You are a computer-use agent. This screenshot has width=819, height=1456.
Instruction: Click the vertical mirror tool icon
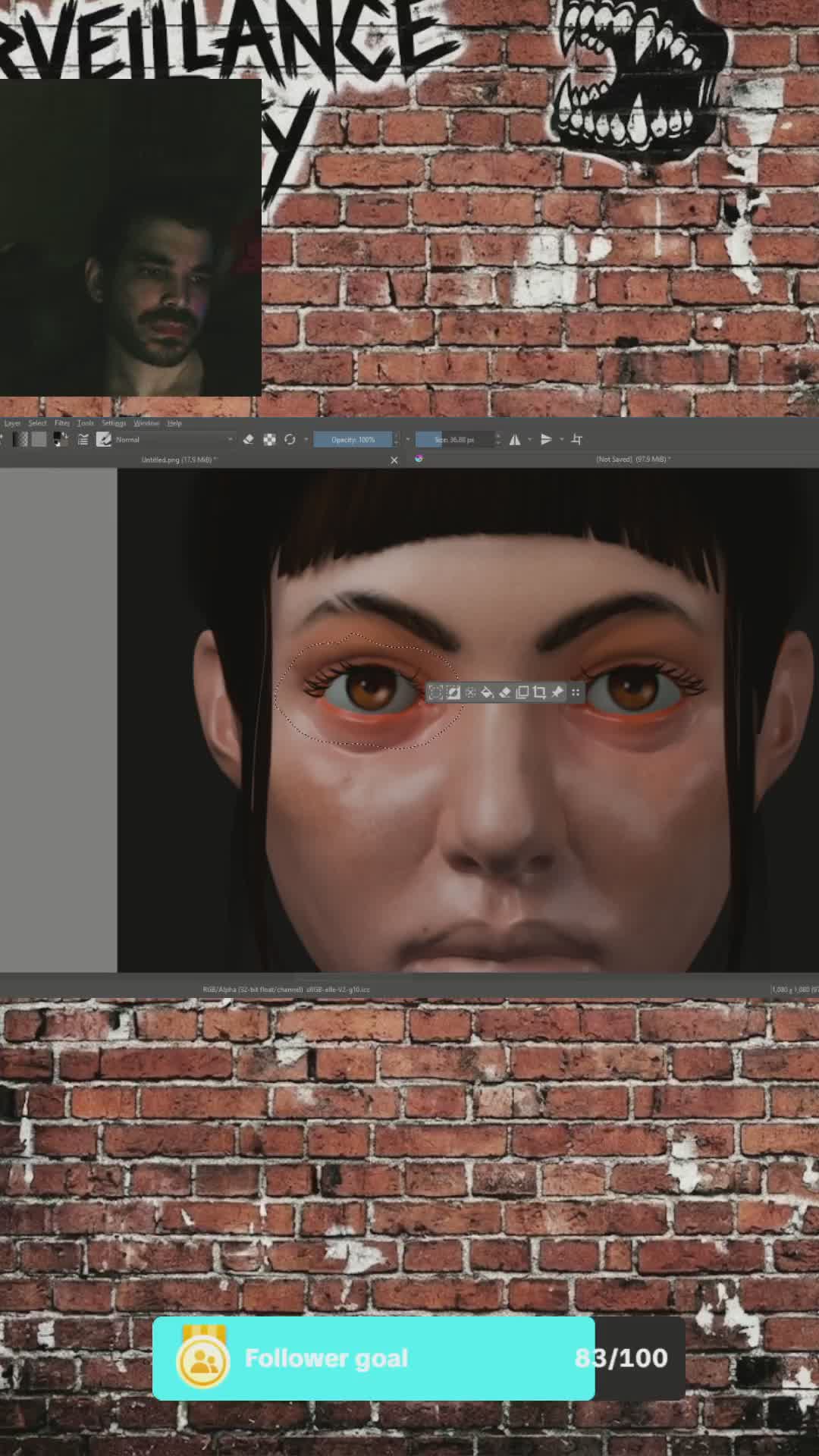(546, 440)
